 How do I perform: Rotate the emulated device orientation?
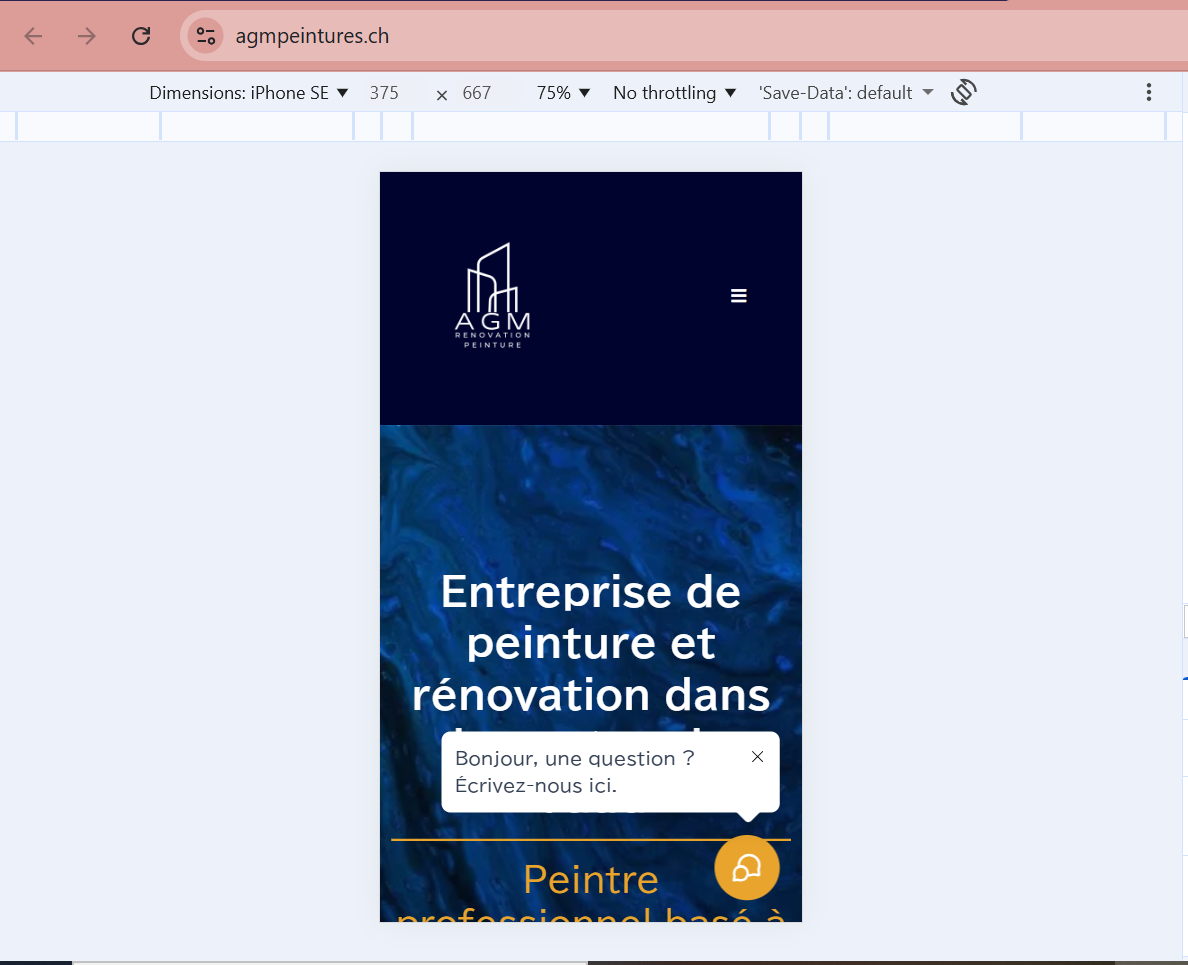[963, 91]
